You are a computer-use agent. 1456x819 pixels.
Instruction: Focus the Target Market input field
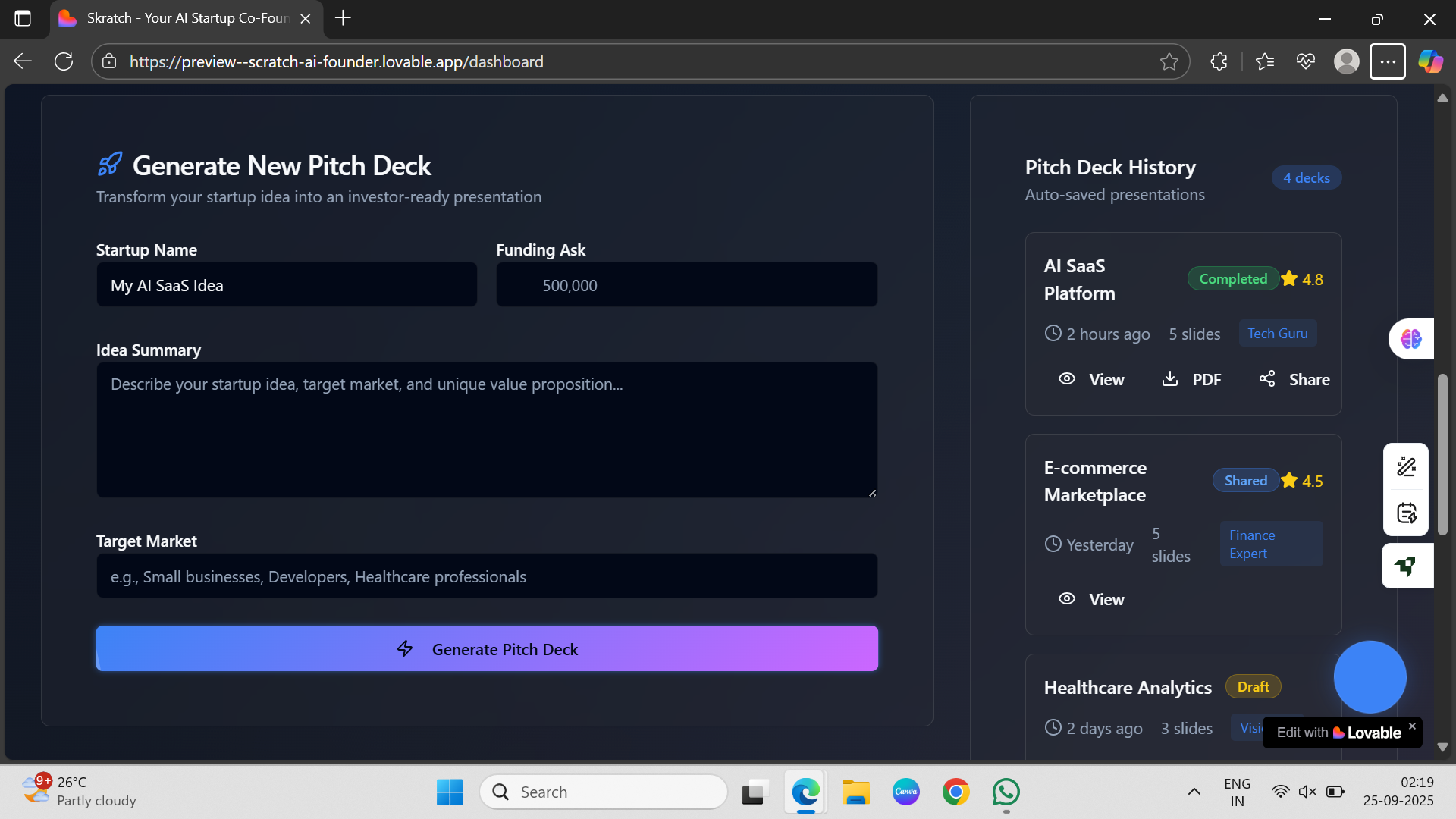(x=487, y=576)
